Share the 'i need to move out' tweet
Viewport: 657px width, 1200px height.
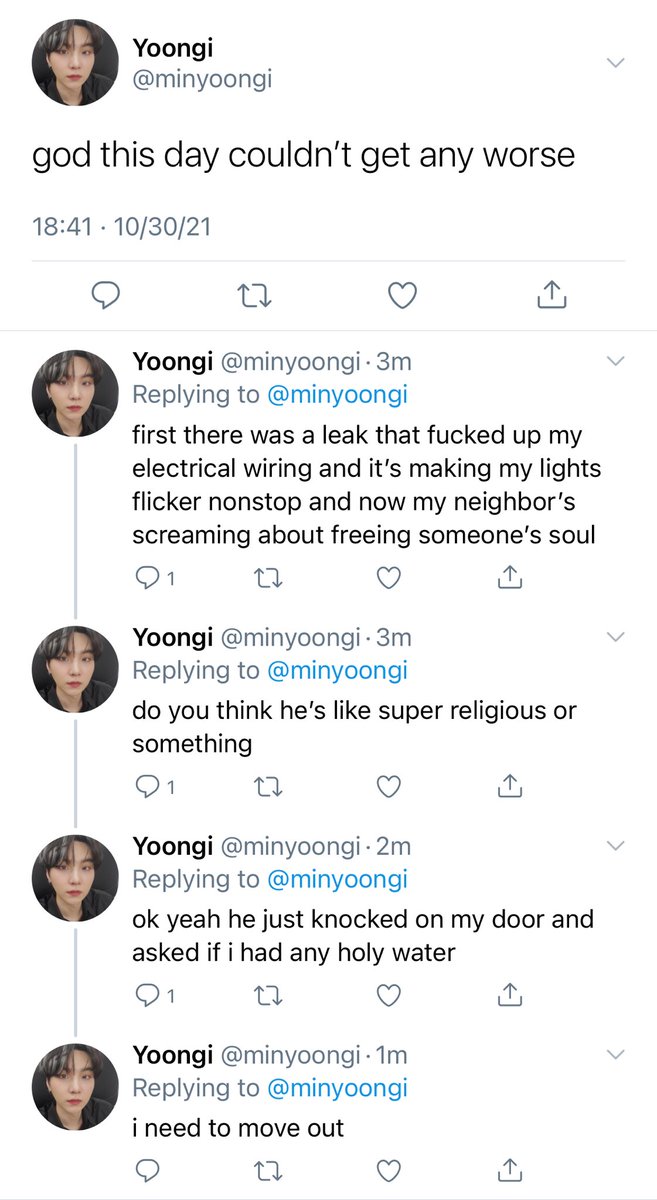point(510,1168)
